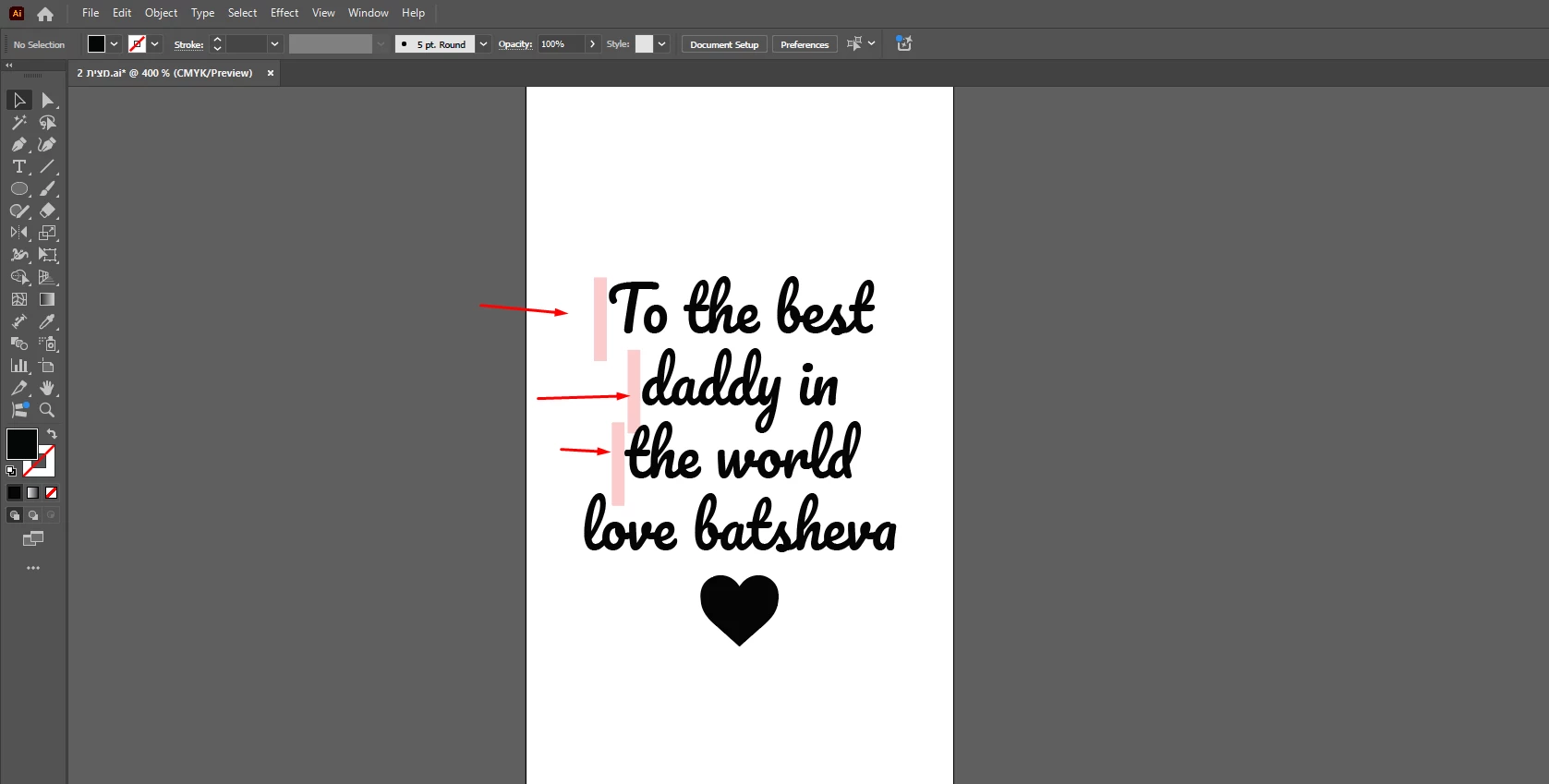Image resolution: width=1549 pixels, height=784 pixels.
Task: Choose the Direct Selection tool
Action: click(47, 101)
